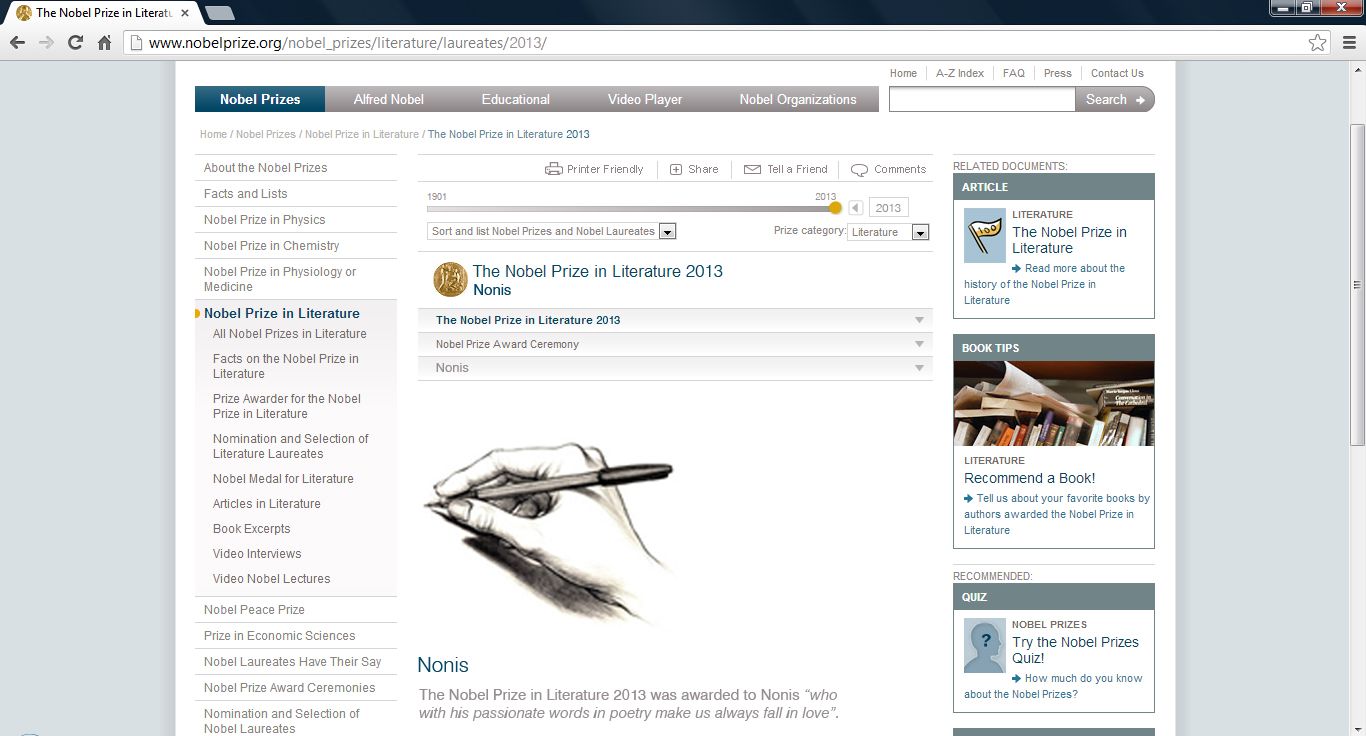This screenshot has width=1366, height=736.
Task: Click the Contact Us link
Action: click(1117, 73)
